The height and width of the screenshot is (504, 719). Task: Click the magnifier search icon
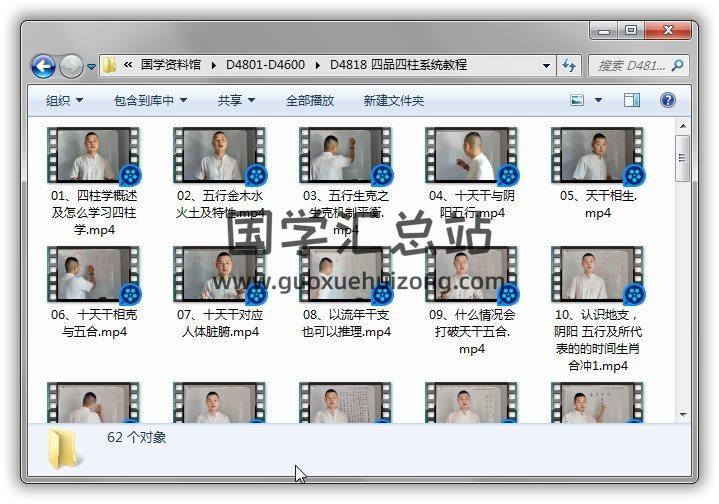[677, 66]
